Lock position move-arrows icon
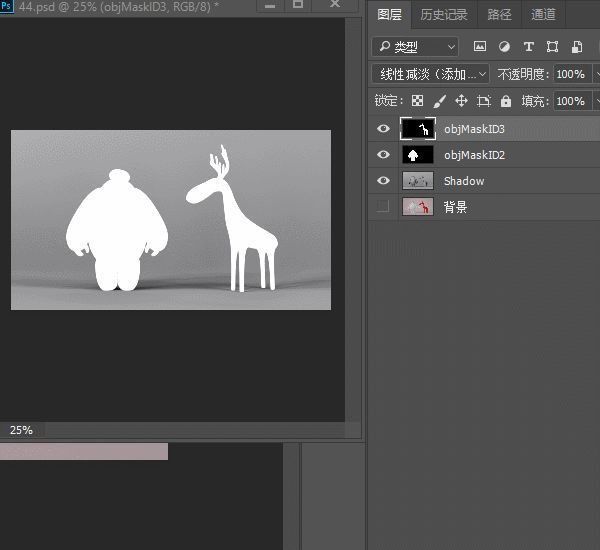Viewport: 600px width, 550px height. click(x=461, y=101)
